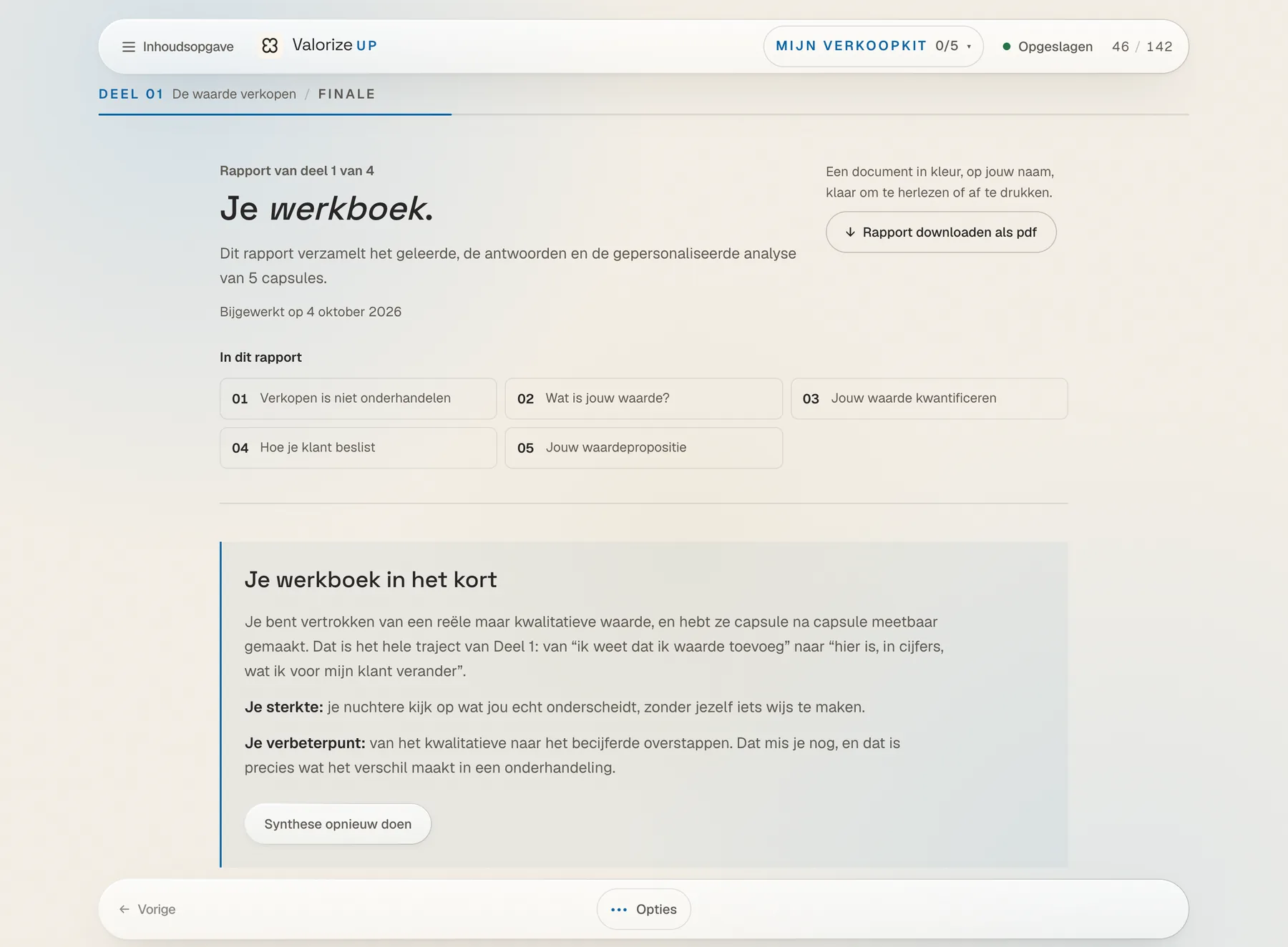Click the blue progress bar under breadcrumb

coord(275,114)
